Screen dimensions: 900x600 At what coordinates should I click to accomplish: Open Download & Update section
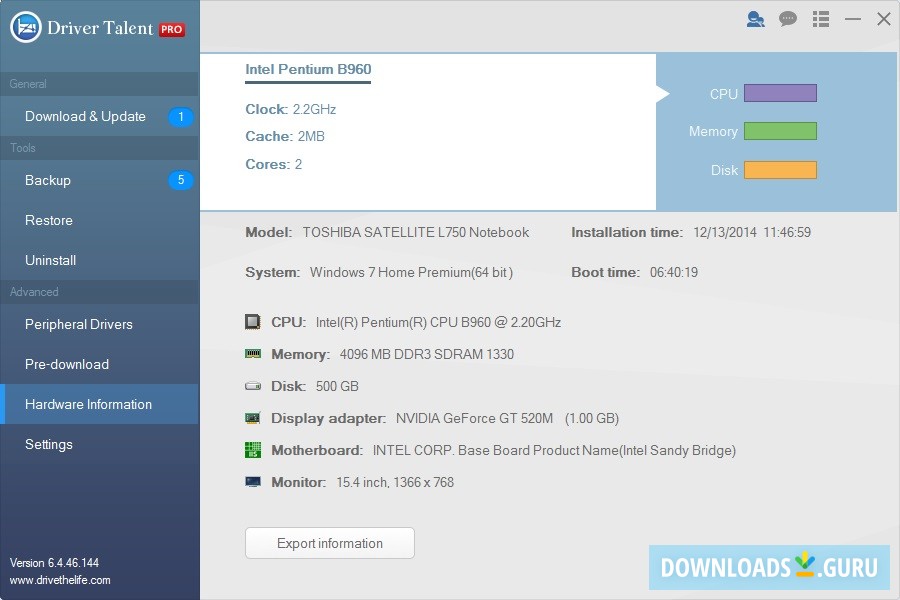(99, 117)
